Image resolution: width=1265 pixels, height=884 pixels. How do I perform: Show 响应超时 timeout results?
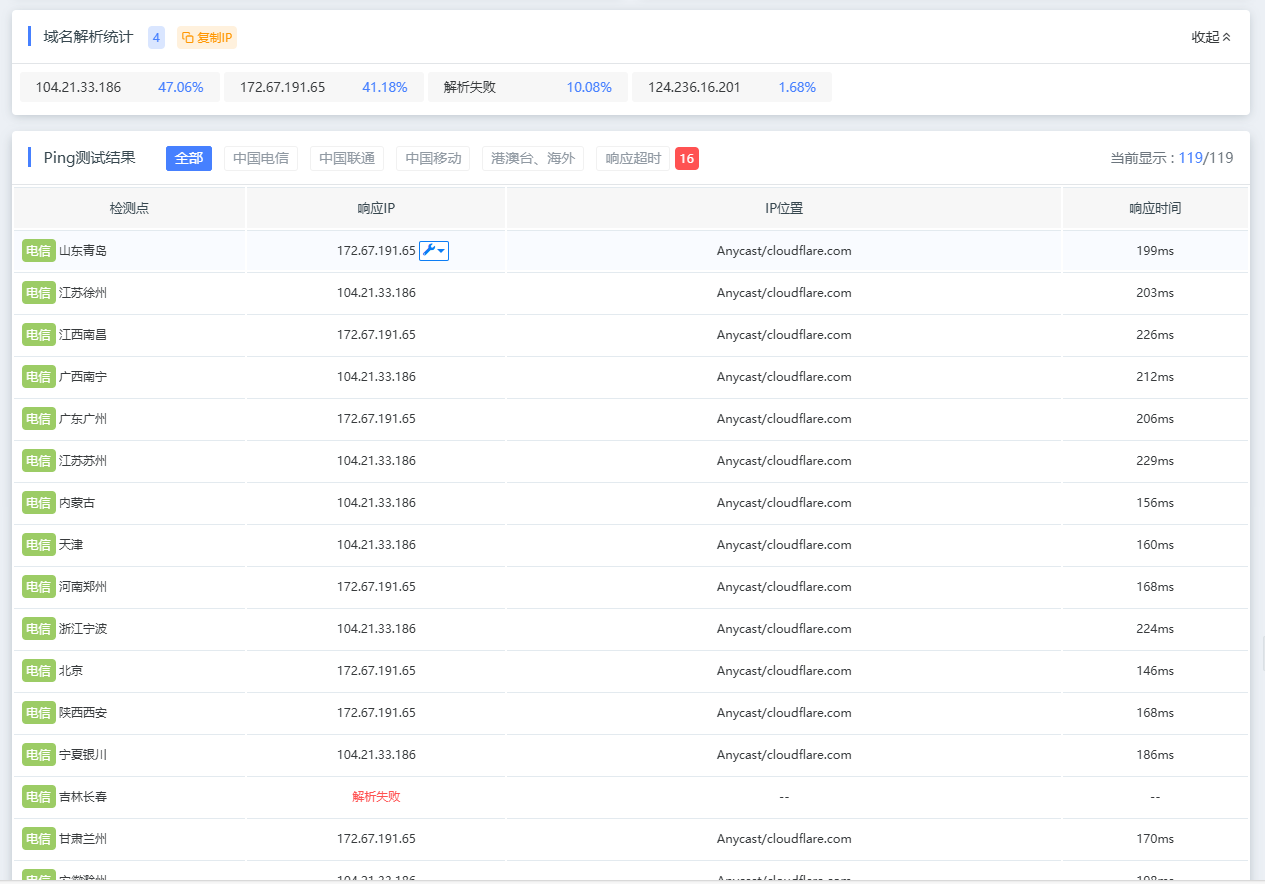633,158
